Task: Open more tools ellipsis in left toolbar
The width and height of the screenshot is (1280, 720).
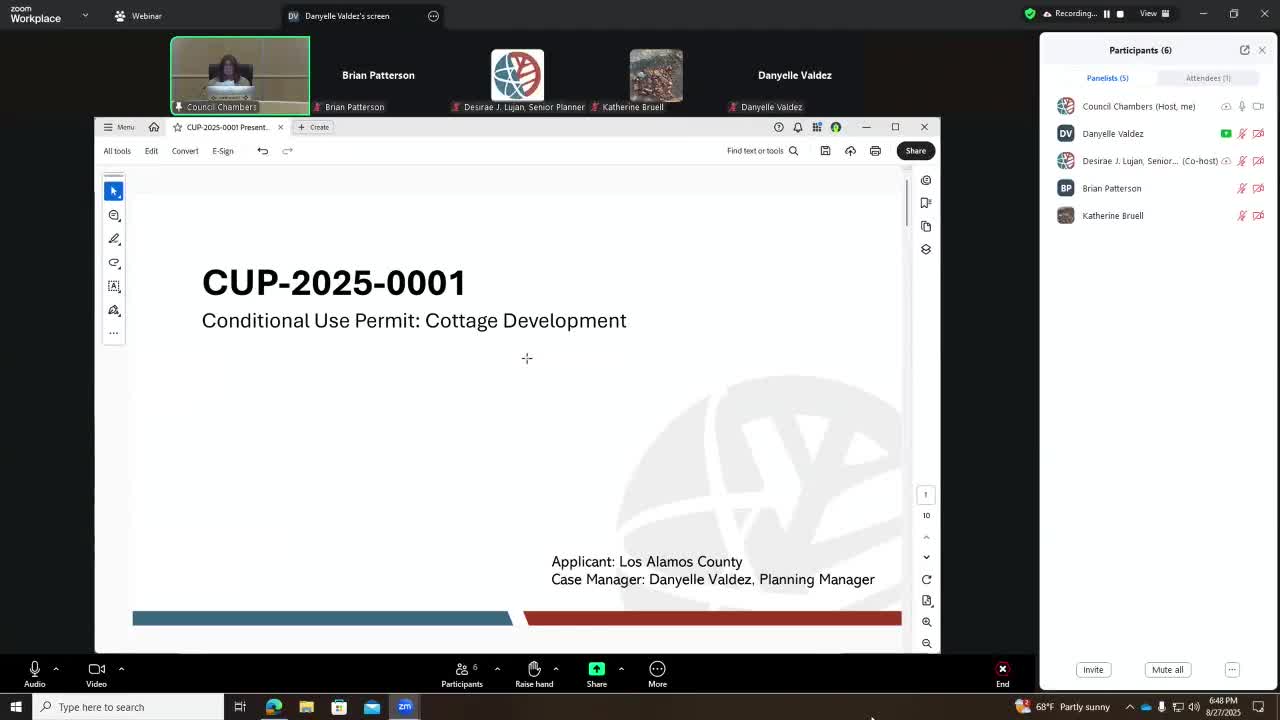Action: click(x=113, y=333)
